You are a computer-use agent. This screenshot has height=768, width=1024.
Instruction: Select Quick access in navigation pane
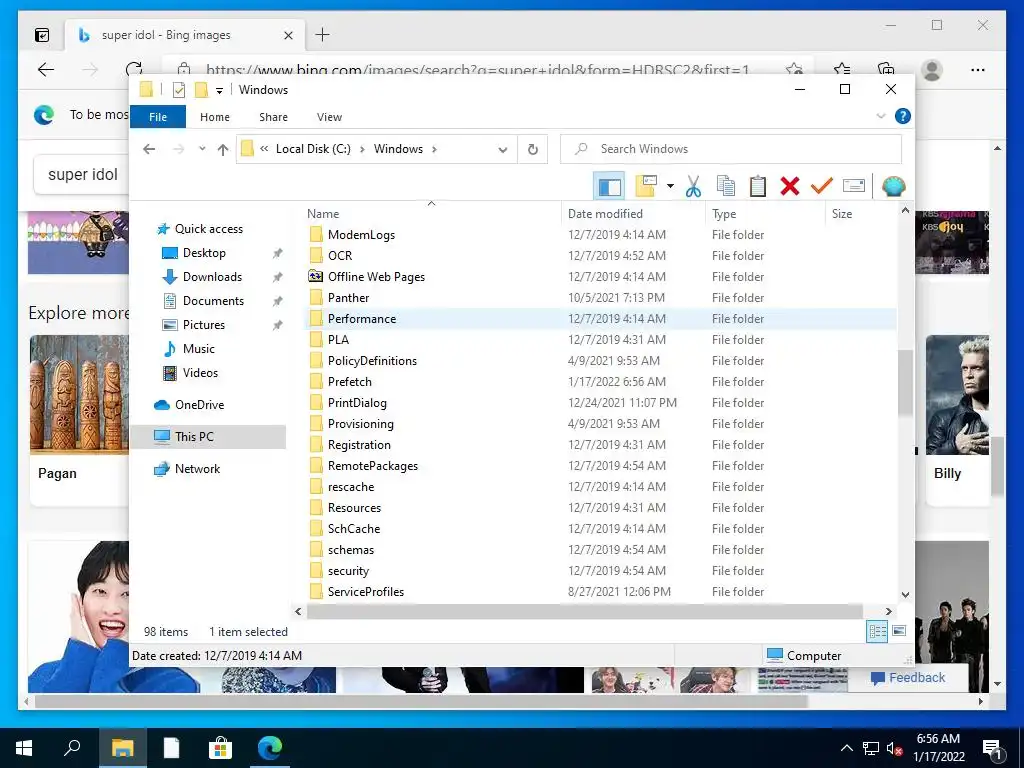[208, 229]
